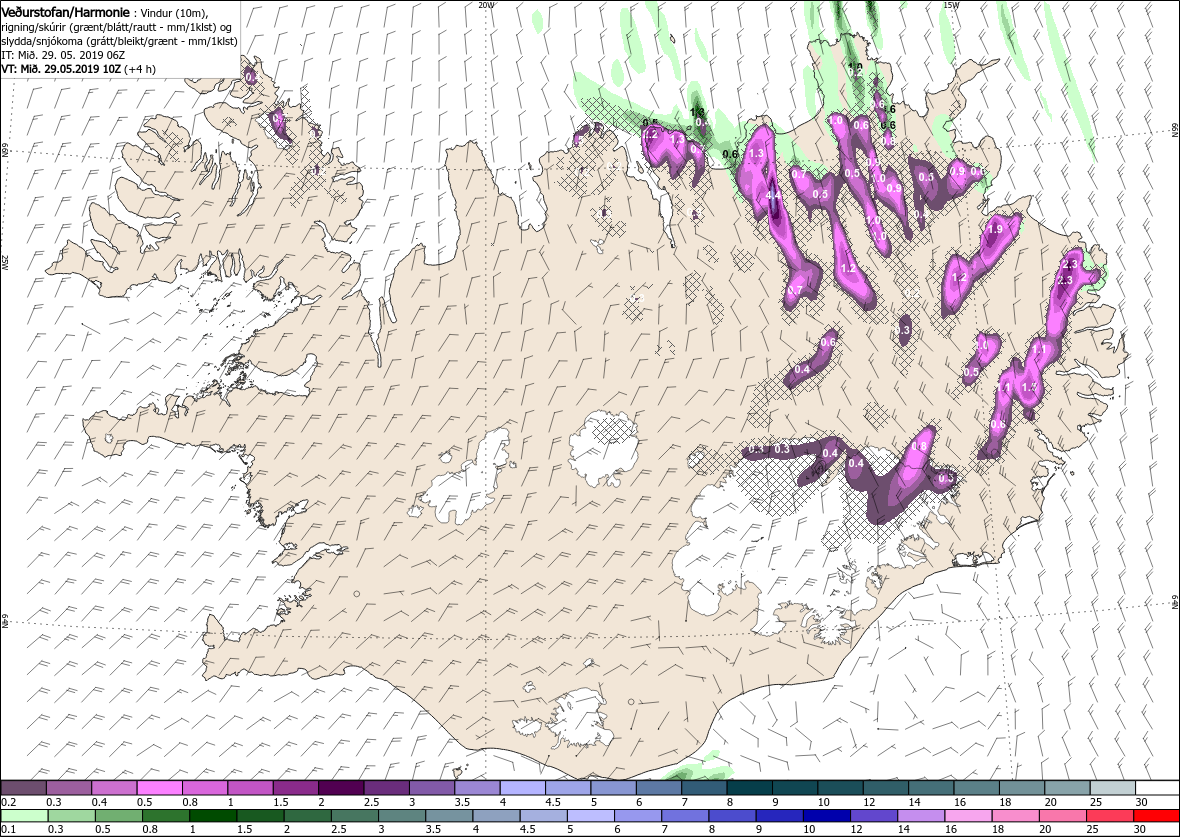Click the darkest green 1 swatch, lower legend row

pos(212,816)
